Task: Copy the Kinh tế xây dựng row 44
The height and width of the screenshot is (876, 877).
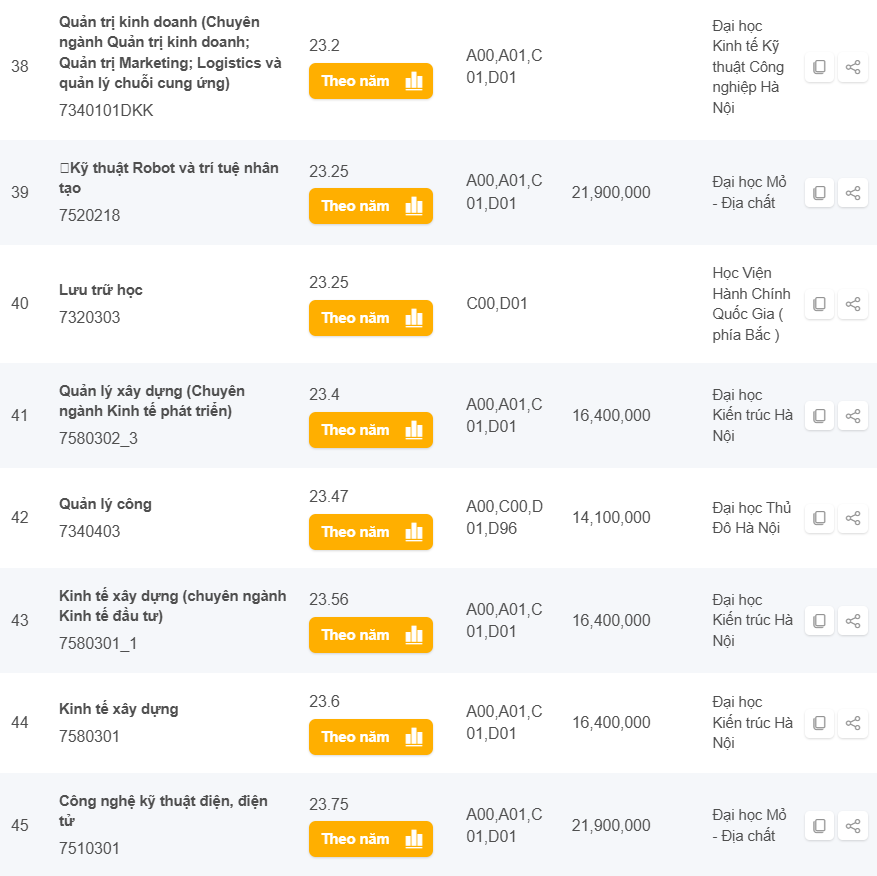Action: 819,723
